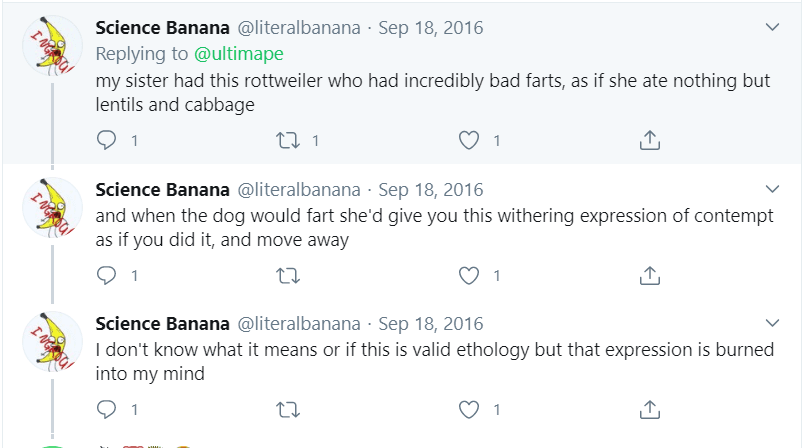Reply to the withering expression tweet
805x448 pixels.
(x=106, y=275)
